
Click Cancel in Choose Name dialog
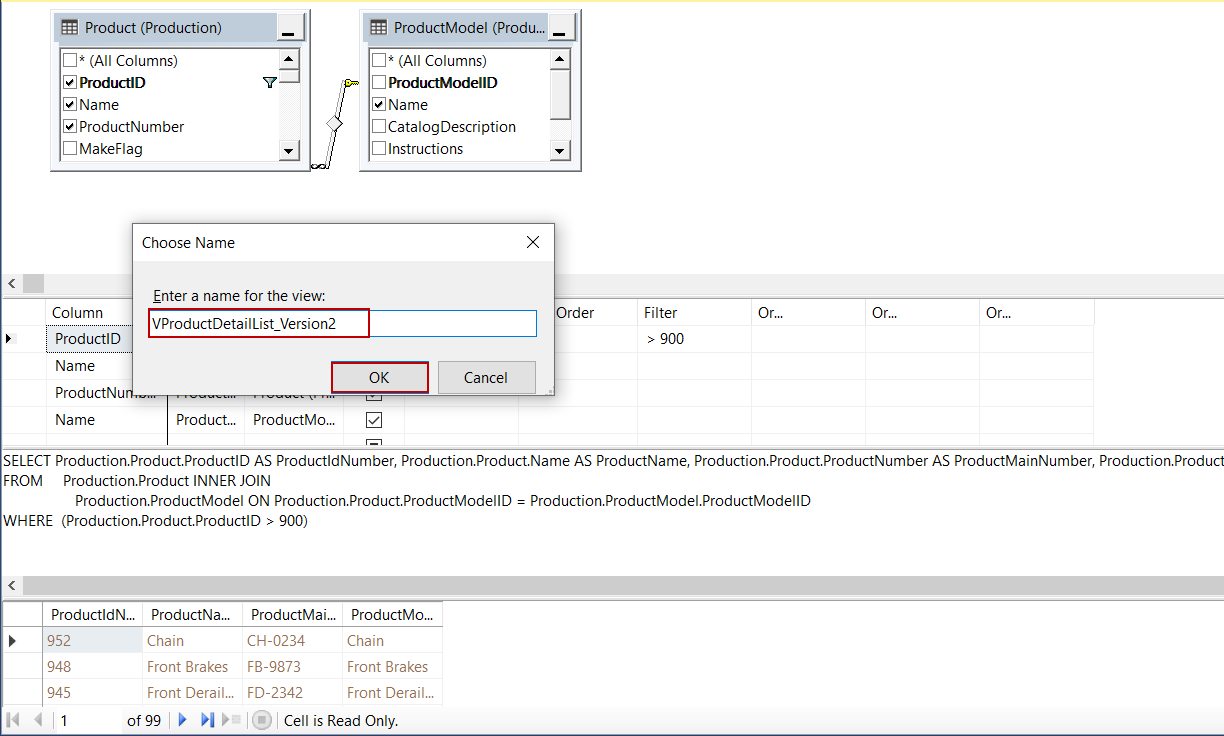pos(486,377)
